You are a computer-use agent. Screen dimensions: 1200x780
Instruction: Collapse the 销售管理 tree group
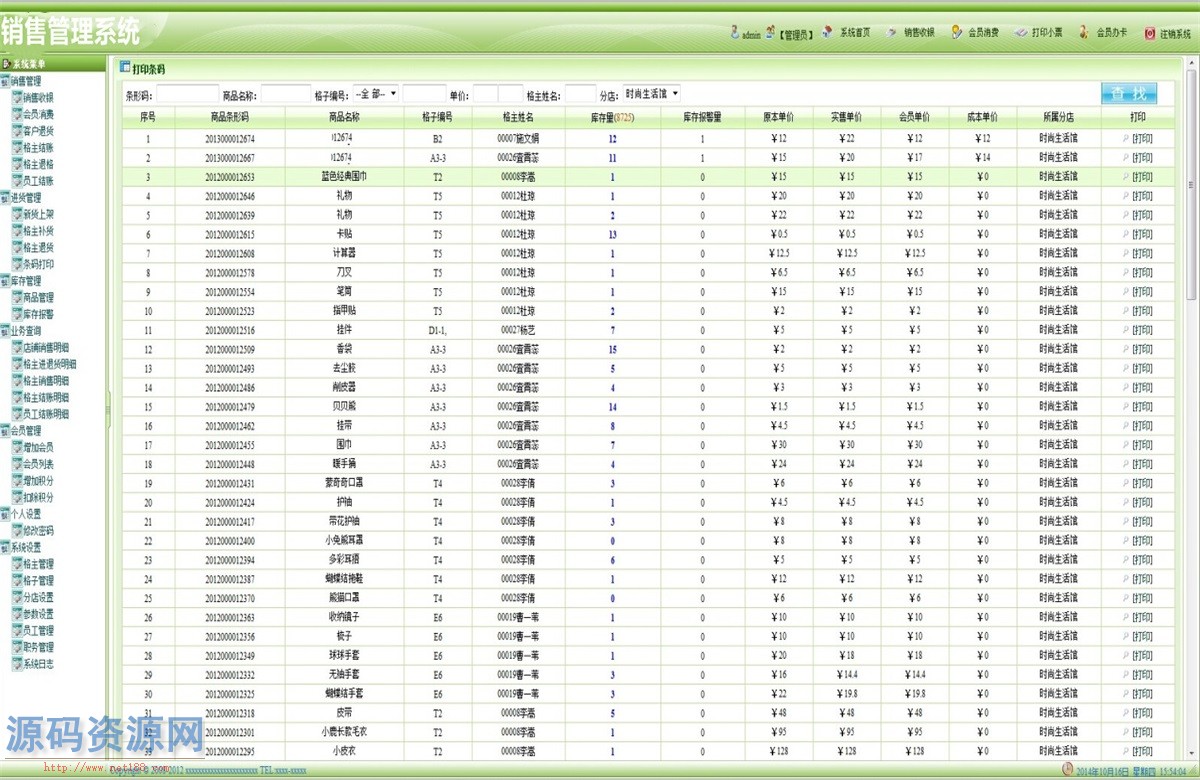[5, 81]
